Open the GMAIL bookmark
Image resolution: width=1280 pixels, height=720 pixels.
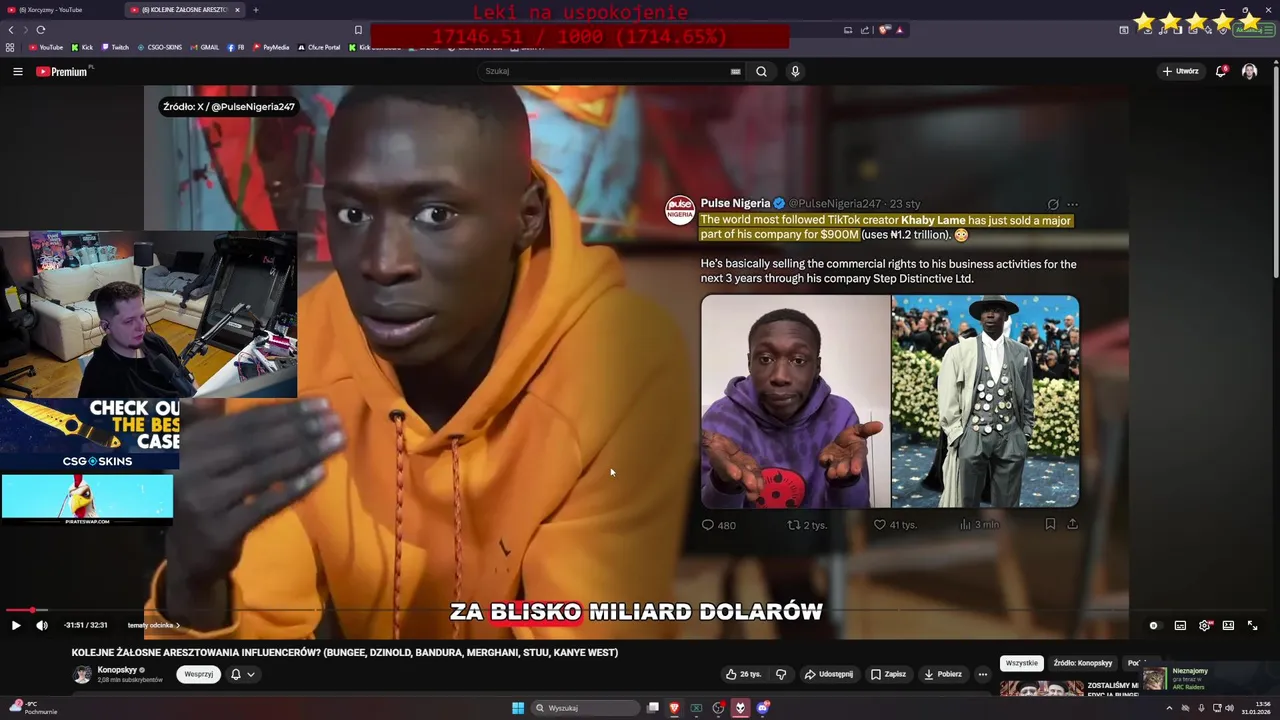(205, 47)
